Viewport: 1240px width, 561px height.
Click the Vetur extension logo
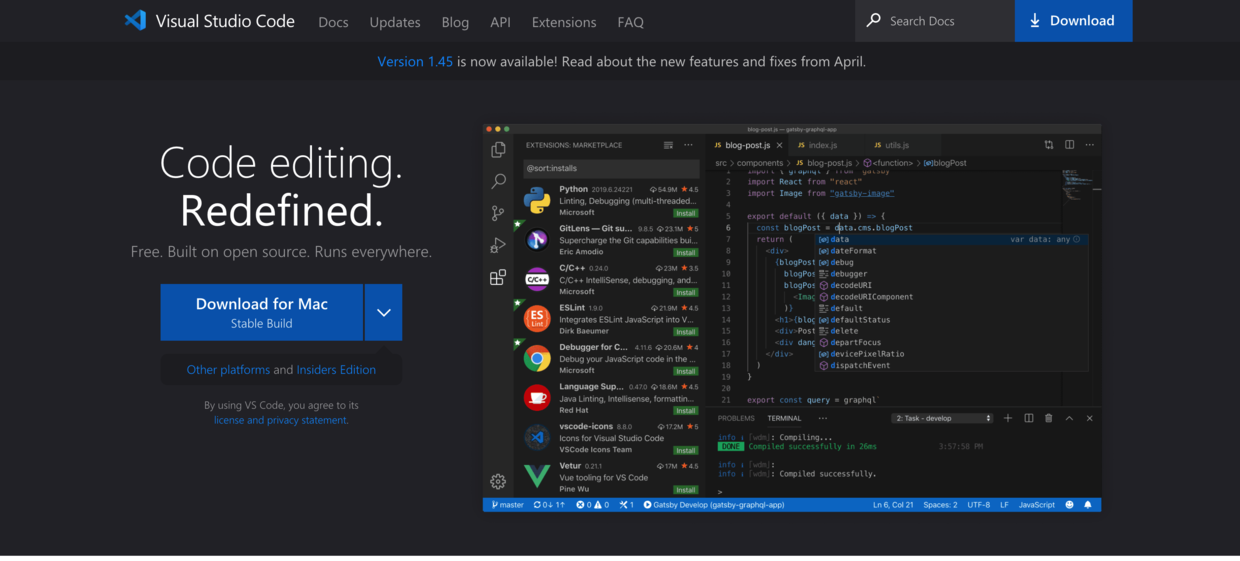coord(537,477)
